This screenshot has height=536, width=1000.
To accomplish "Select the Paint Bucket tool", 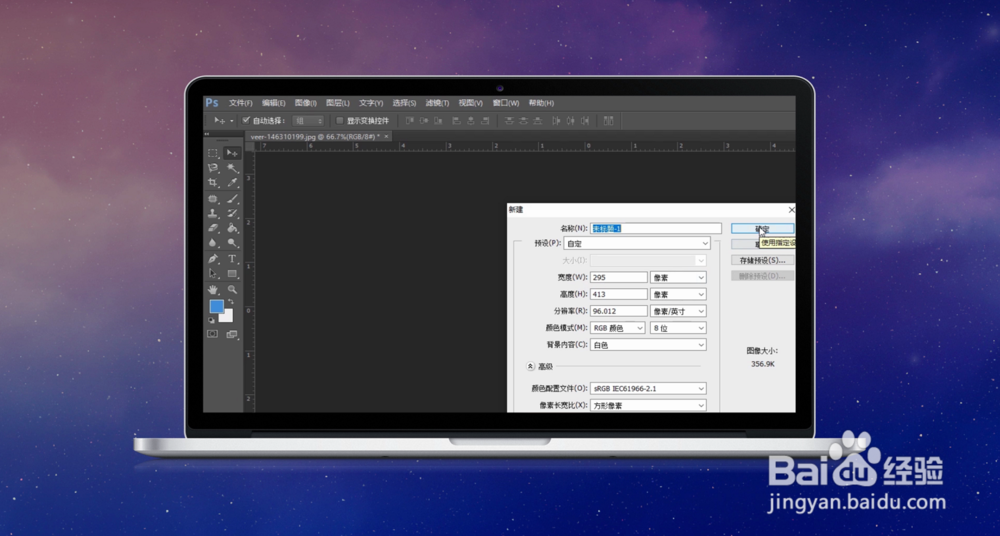I will point(232,228).
